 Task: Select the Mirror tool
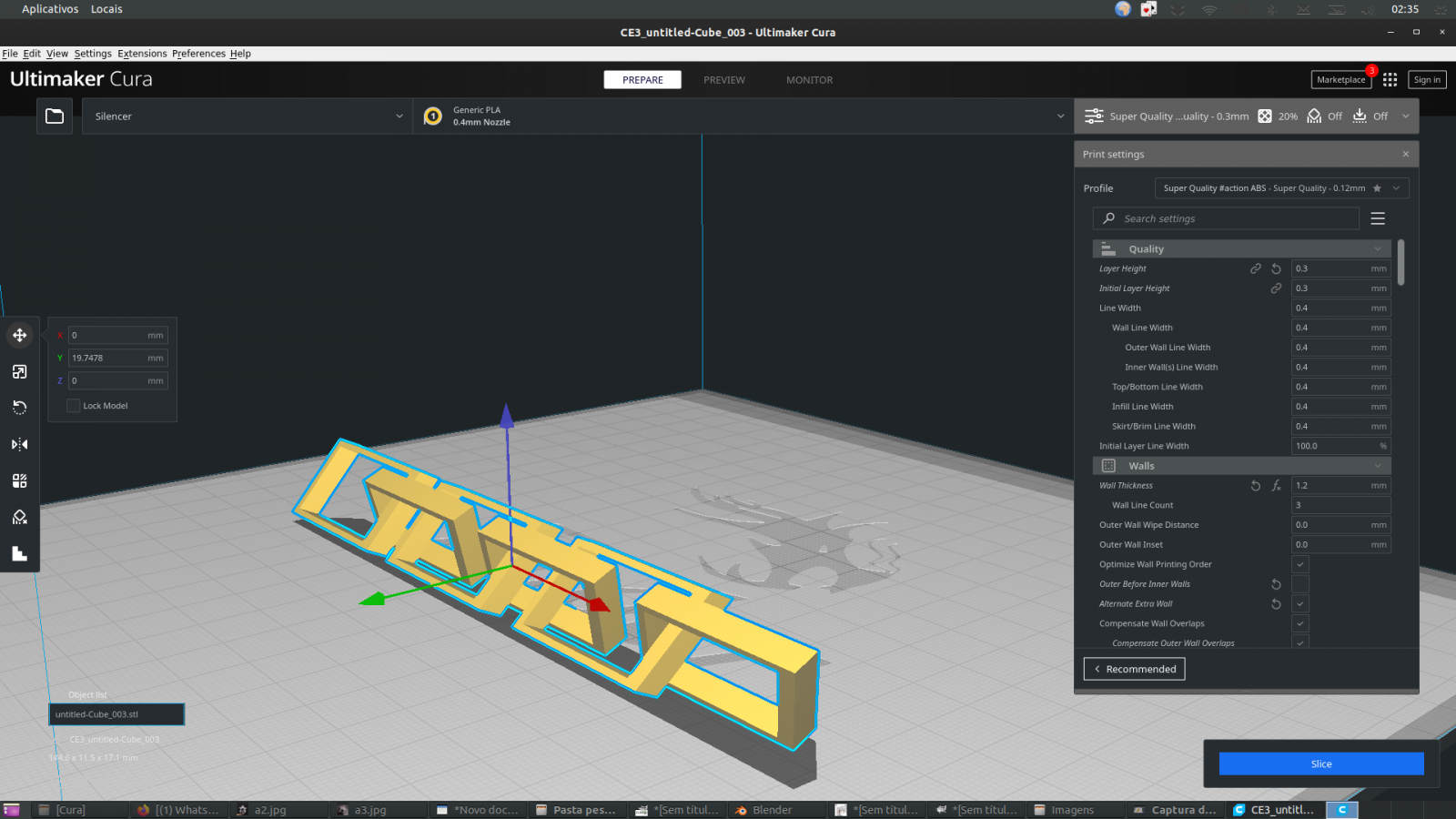pos(19,444)
